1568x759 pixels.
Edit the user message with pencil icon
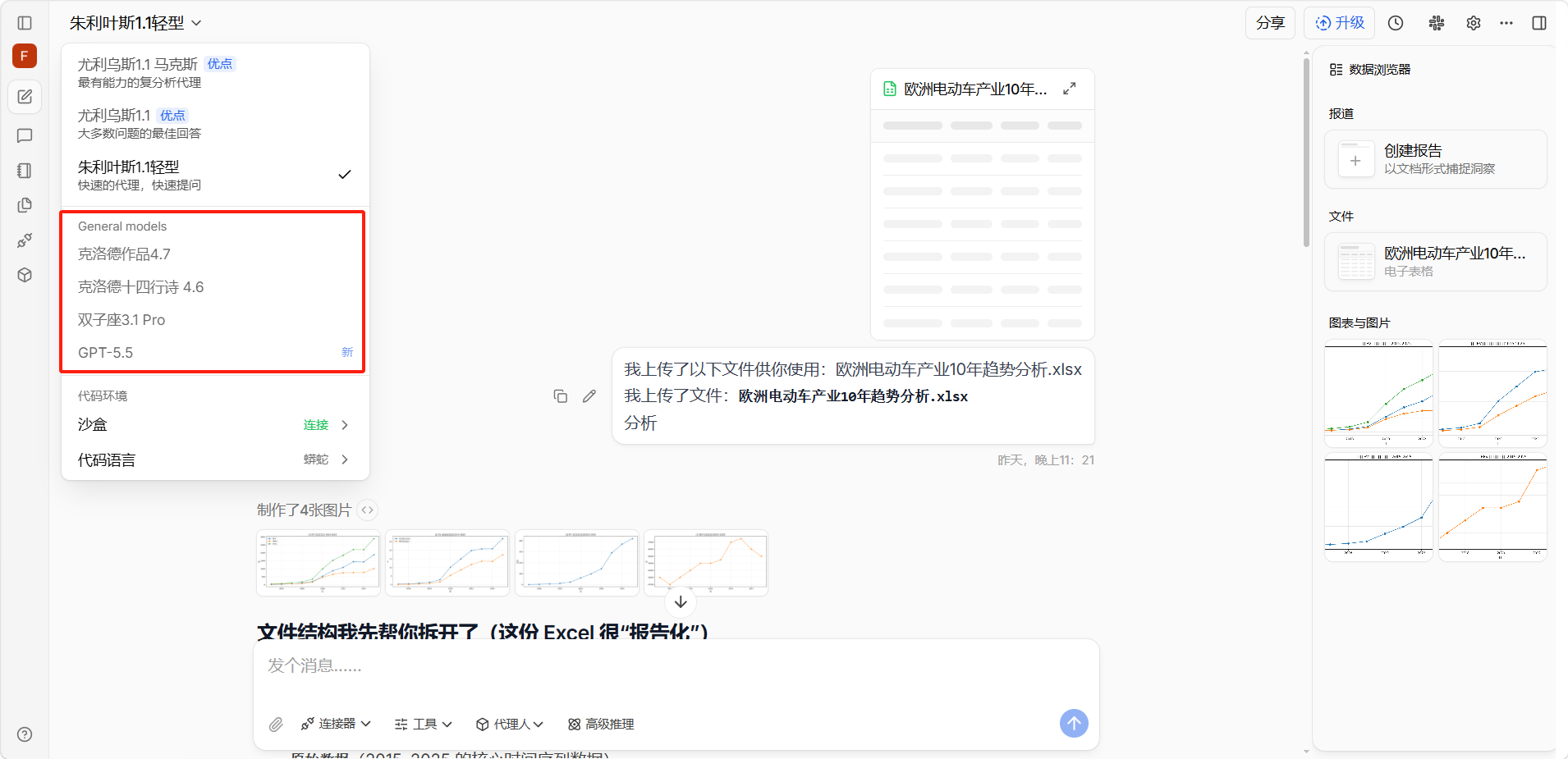[589, 396]
